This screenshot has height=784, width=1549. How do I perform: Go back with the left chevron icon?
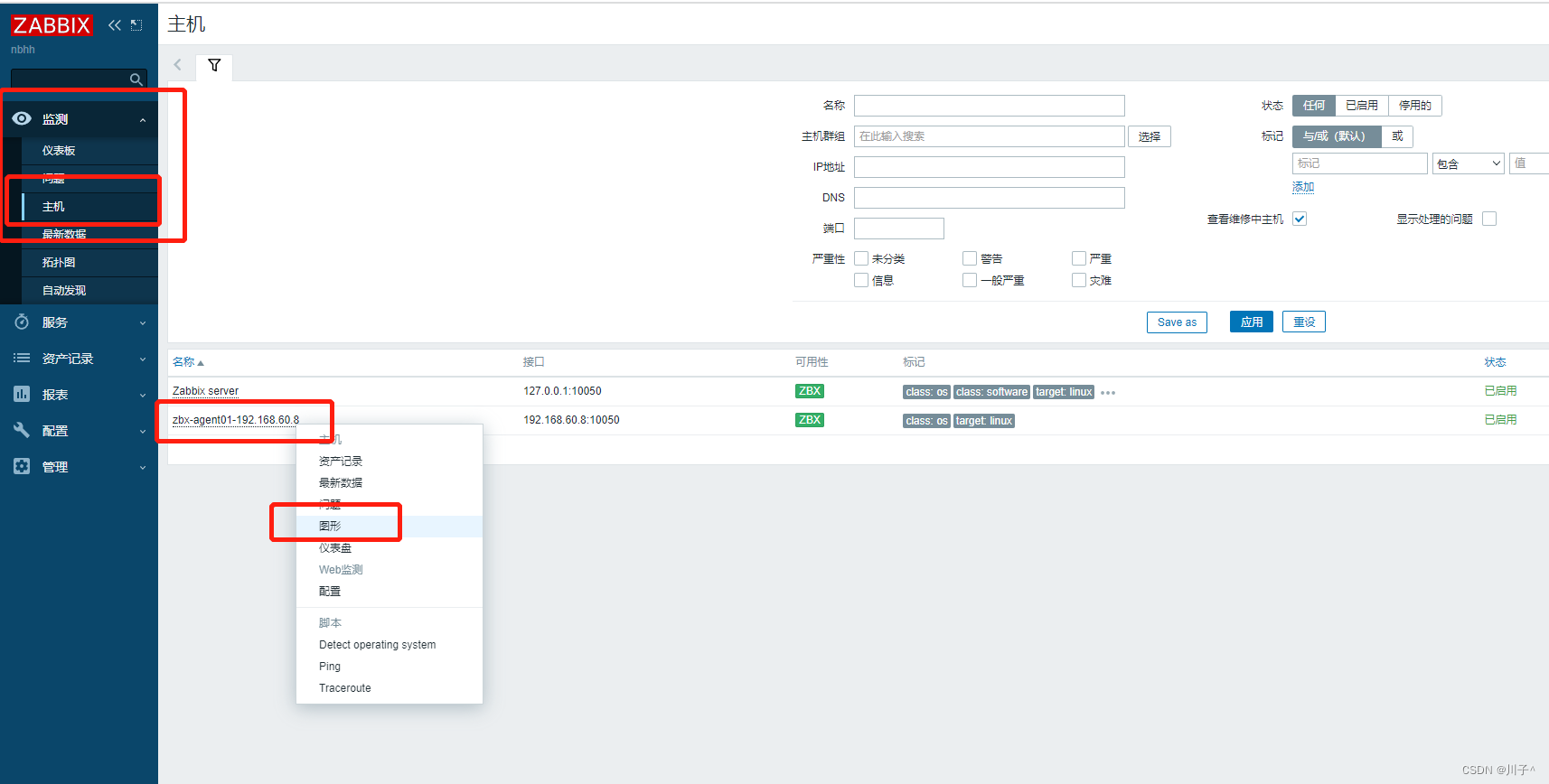178,65
